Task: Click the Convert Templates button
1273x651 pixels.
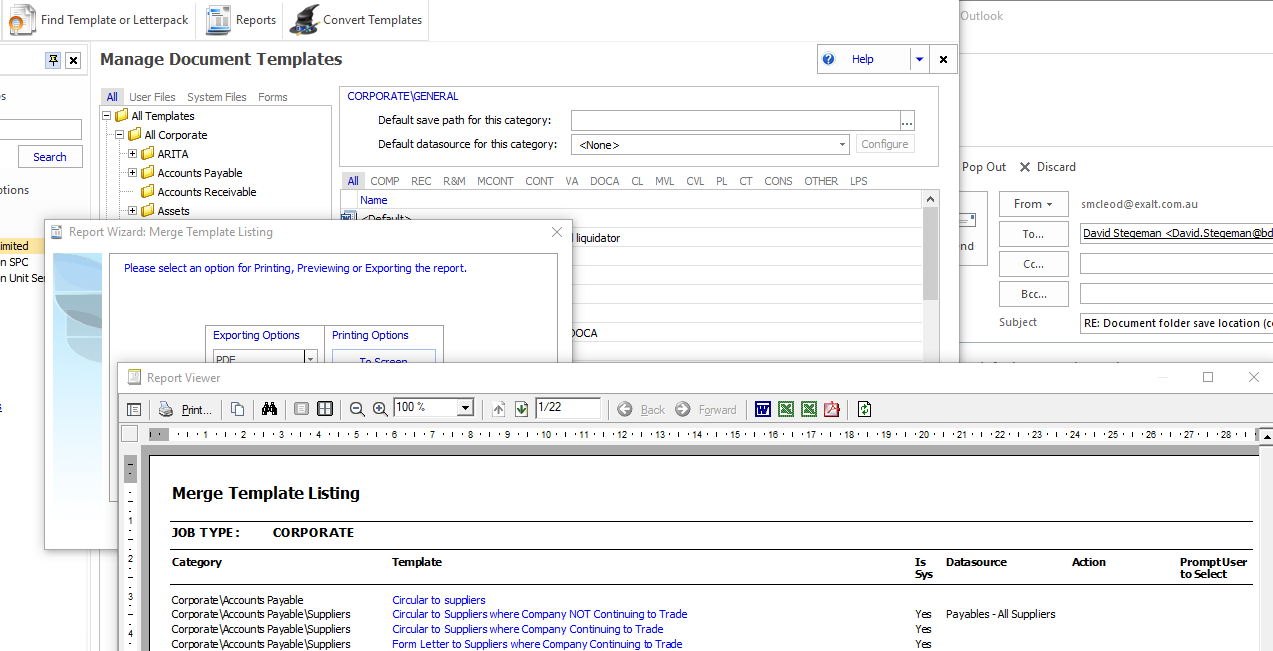Action: (357, 20)
